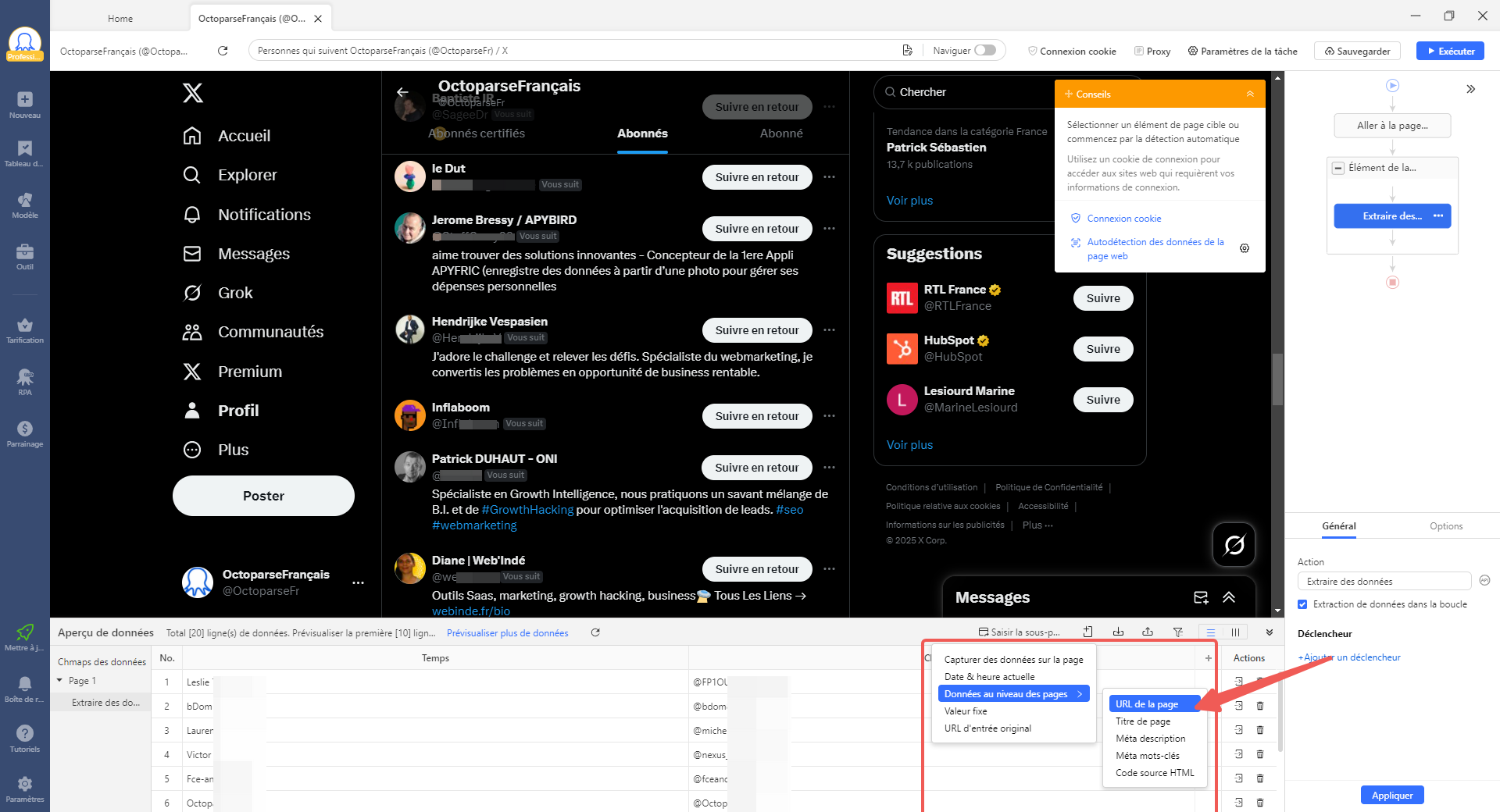The height and width of the screenshot is (812, 1500).
Task: Uncheck Extraction de données dans la boucle
Action: 1302,604
